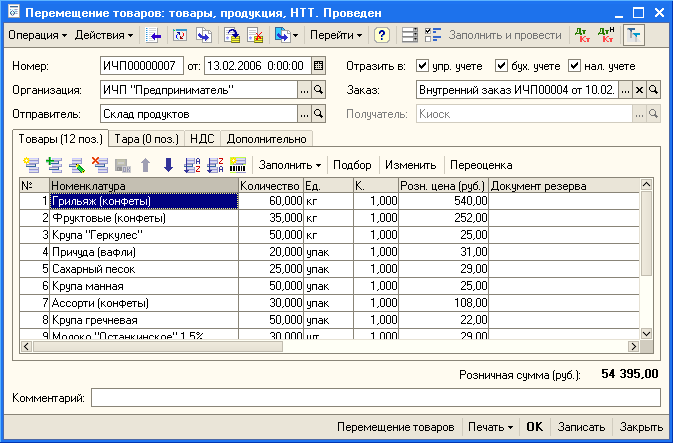Sort rows ascending A-Z icon
Screen dimensions: 673x443
tap(192, 165)
